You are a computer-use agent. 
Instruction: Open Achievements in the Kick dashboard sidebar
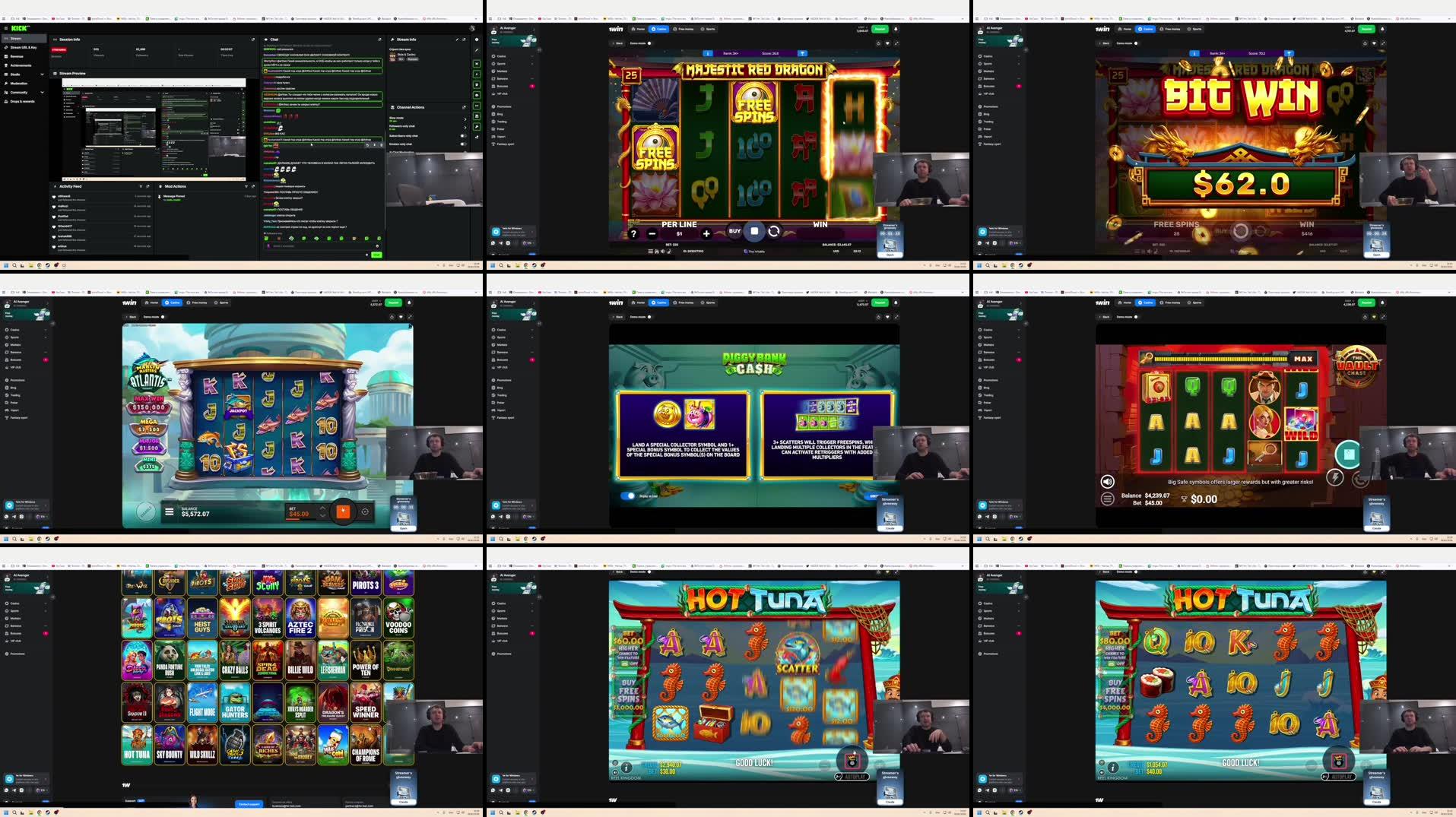(21, 65)
